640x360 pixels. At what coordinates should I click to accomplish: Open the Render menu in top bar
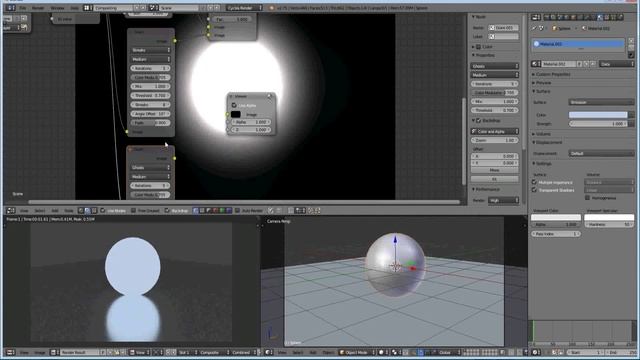pyautogui.click(x=38, y=8)
